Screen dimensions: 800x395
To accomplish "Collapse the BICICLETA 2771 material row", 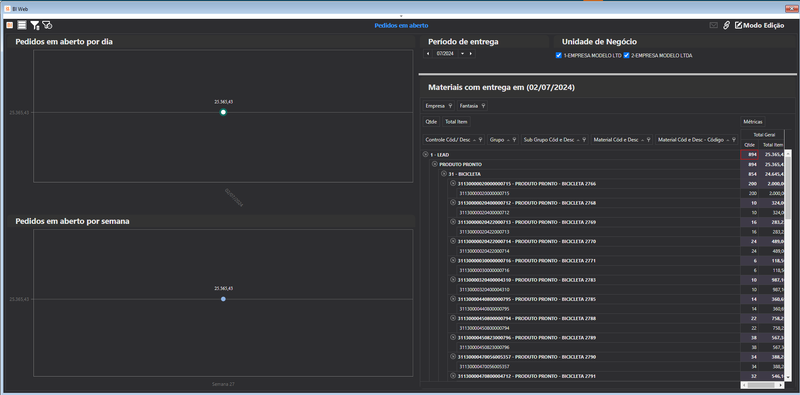I will [x=453, y=260].
